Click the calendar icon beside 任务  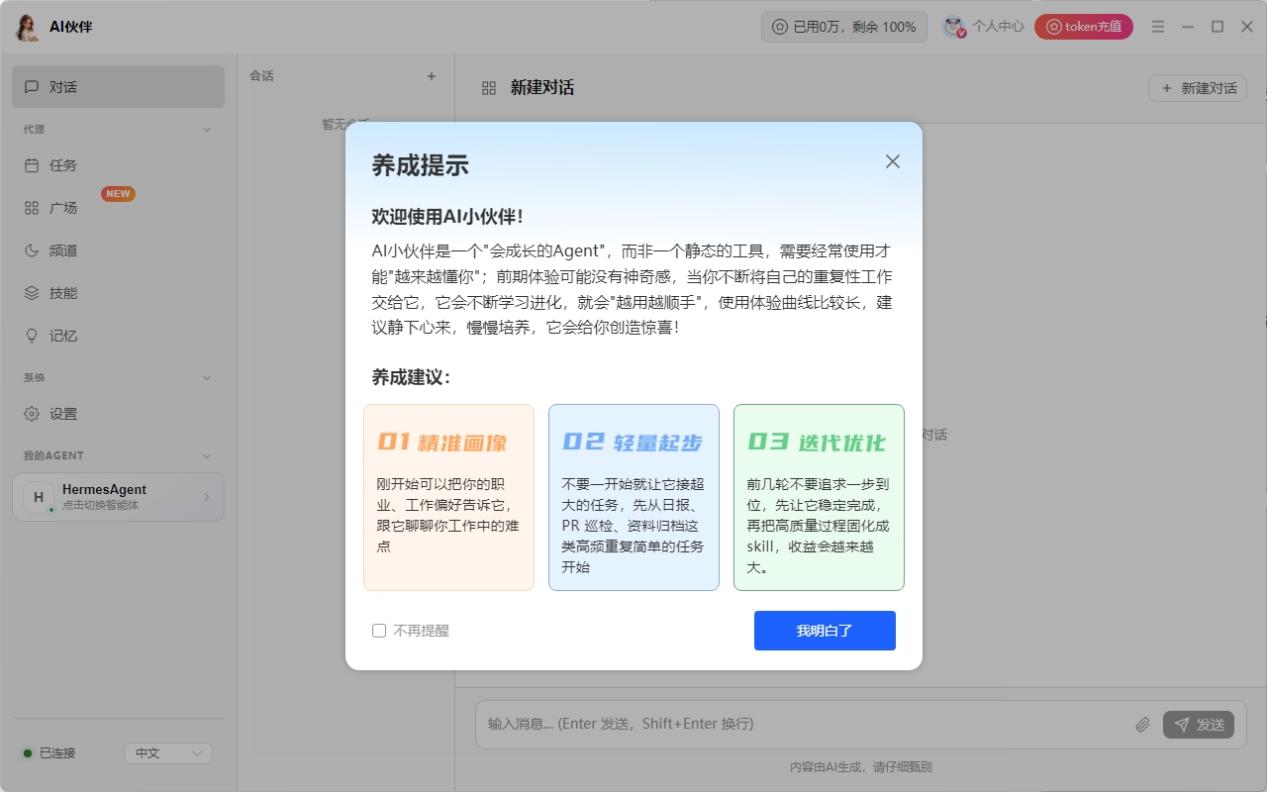coord(32,165)
